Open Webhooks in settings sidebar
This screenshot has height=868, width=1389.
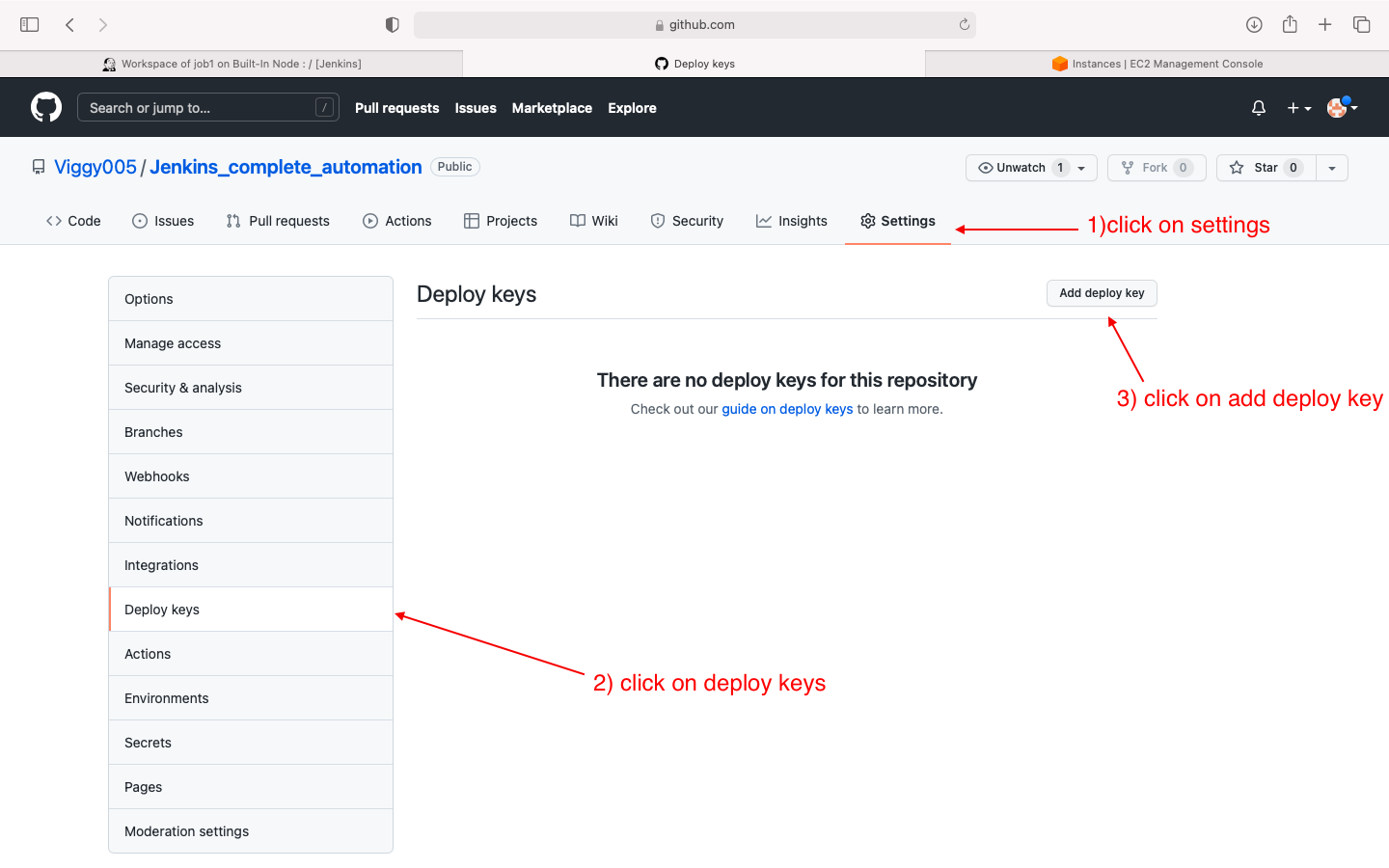(251, 476)
